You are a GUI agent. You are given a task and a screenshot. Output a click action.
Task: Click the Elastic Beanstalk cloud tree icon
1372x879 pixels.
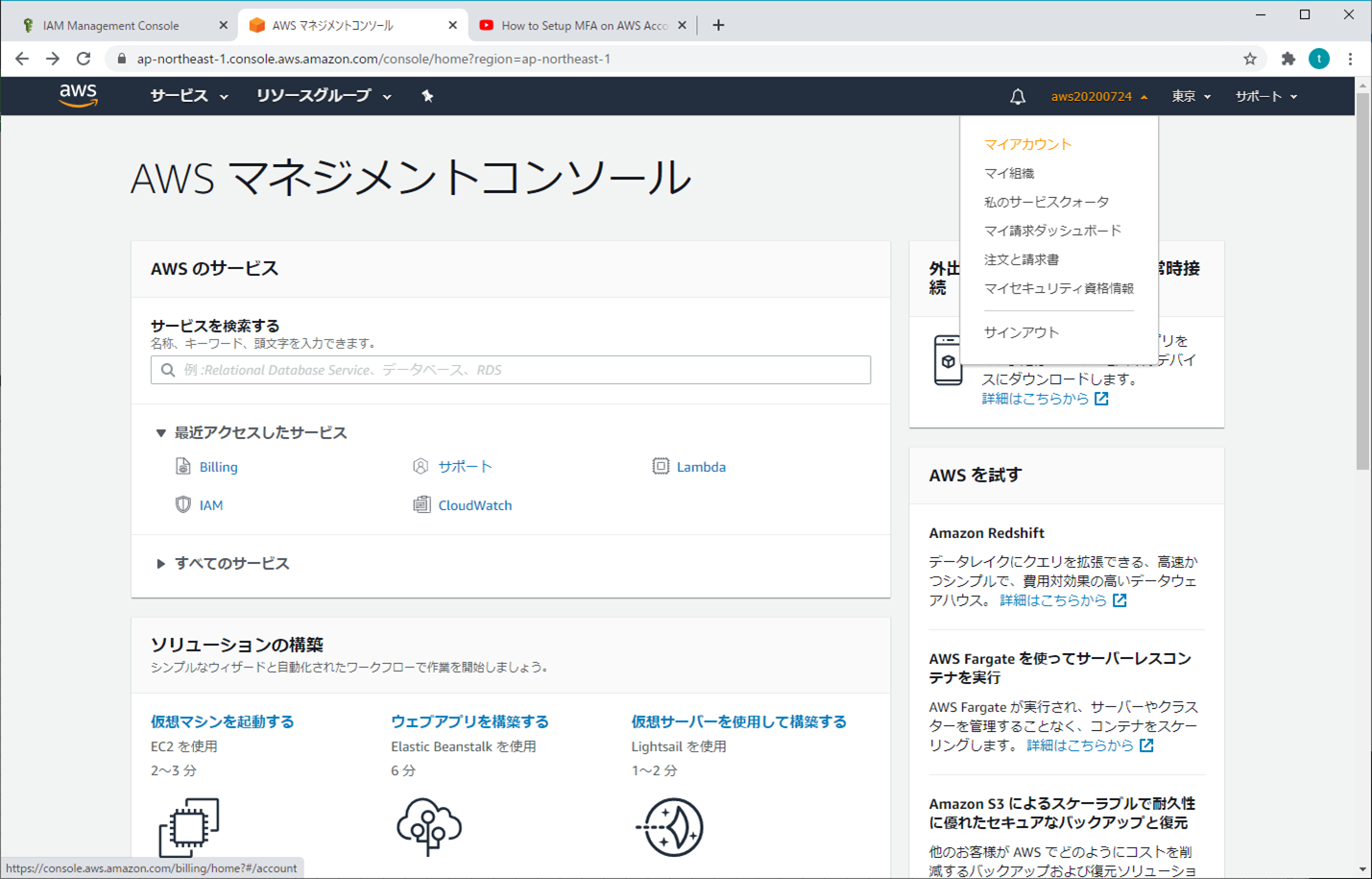(x=428, y=826)
